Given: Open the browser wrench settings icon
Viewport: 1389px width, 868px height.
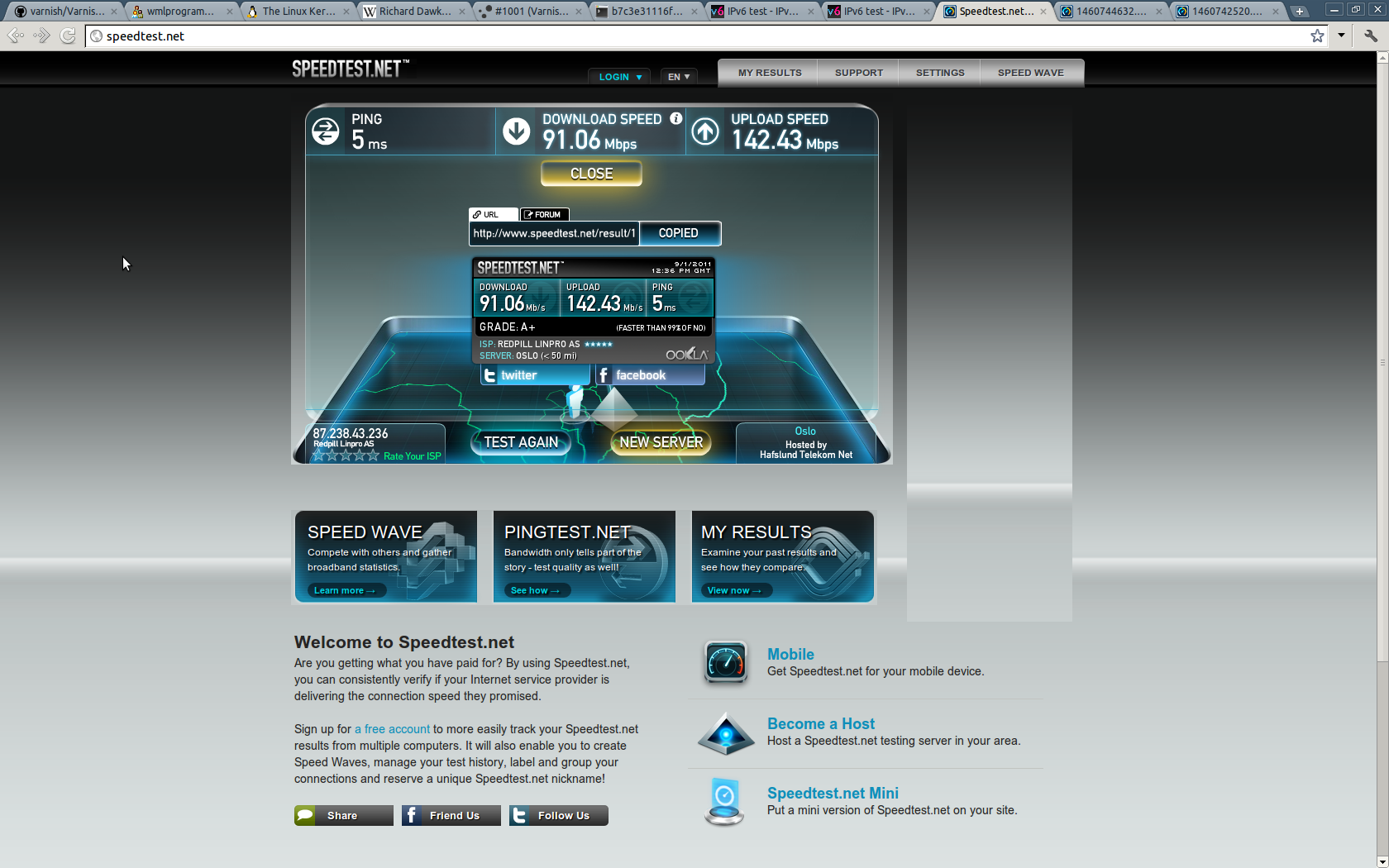Looking at the screenshot, I should [1371, 36].
